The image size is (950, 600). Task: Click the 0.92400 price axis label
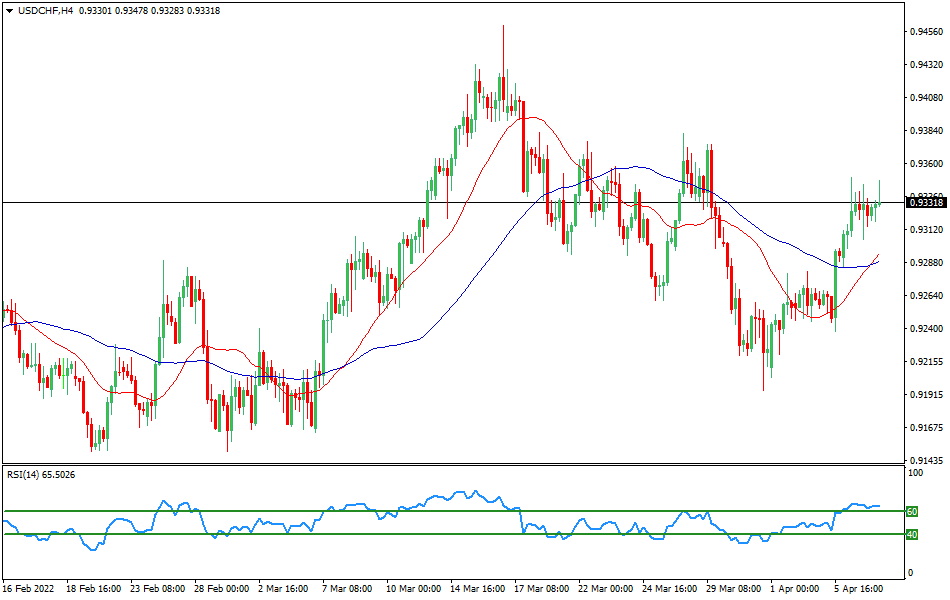click(926, 328)
